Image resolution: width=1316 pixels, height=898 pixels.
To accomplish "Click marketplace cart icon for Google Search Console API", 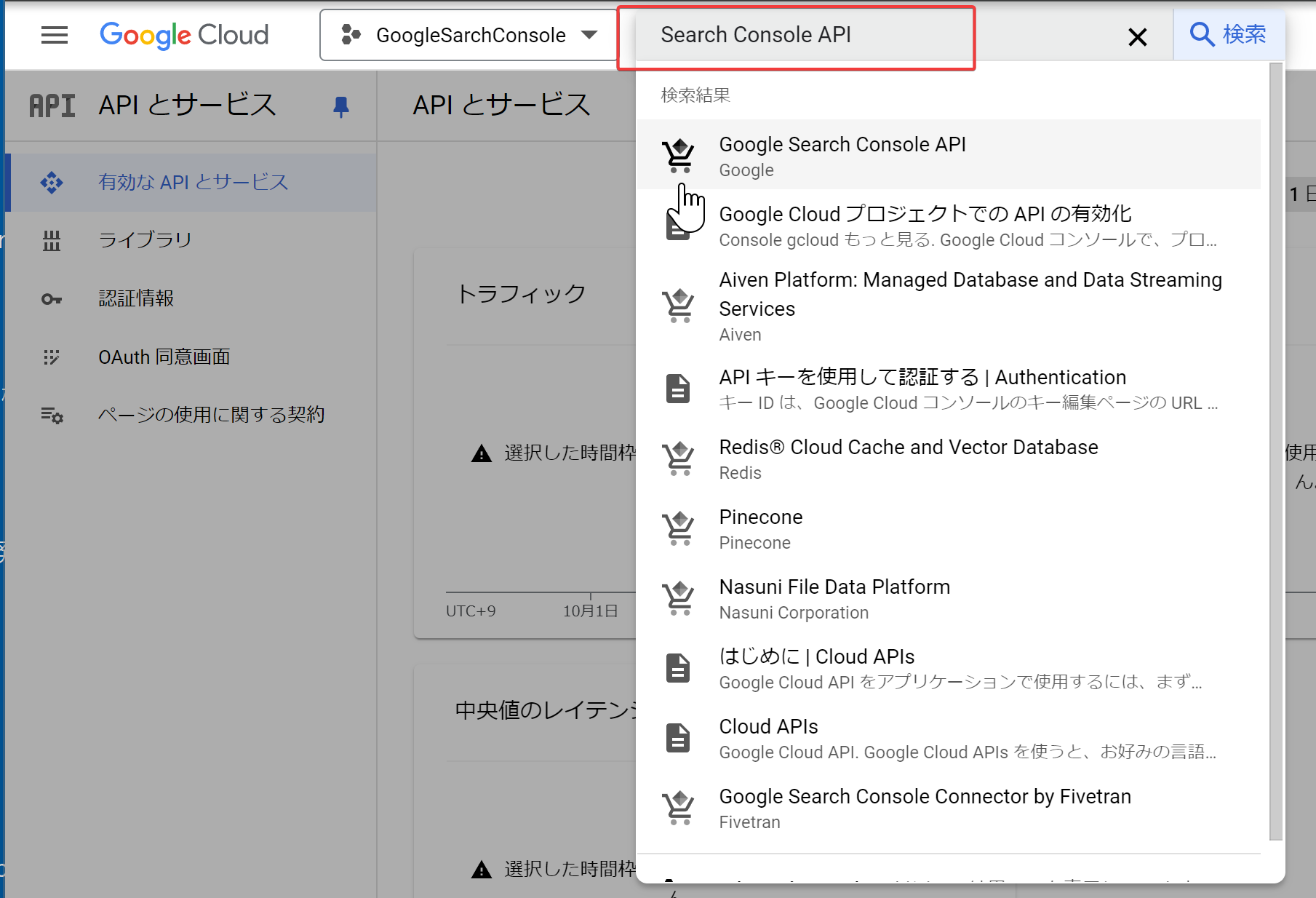I will pos(679,155).
